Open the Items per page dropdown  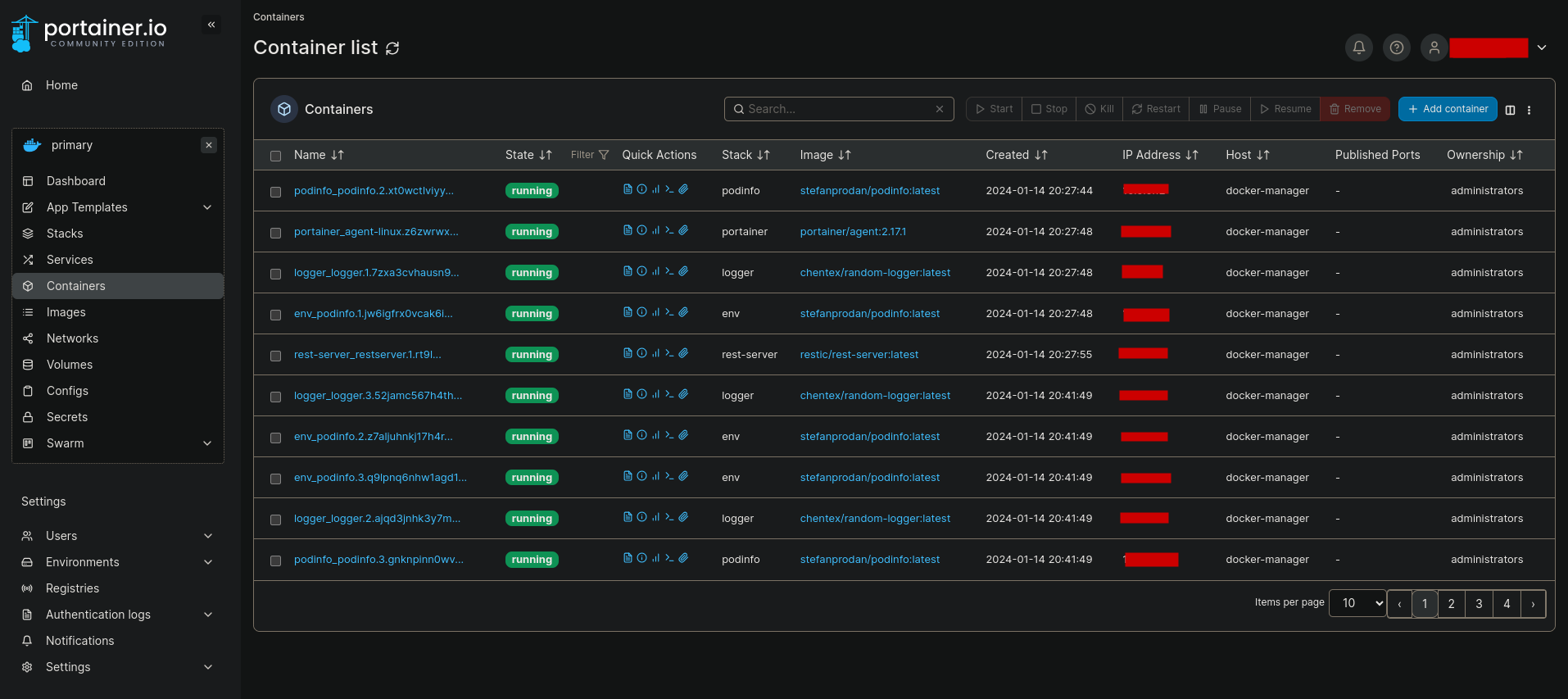(x=1357, y=603)
